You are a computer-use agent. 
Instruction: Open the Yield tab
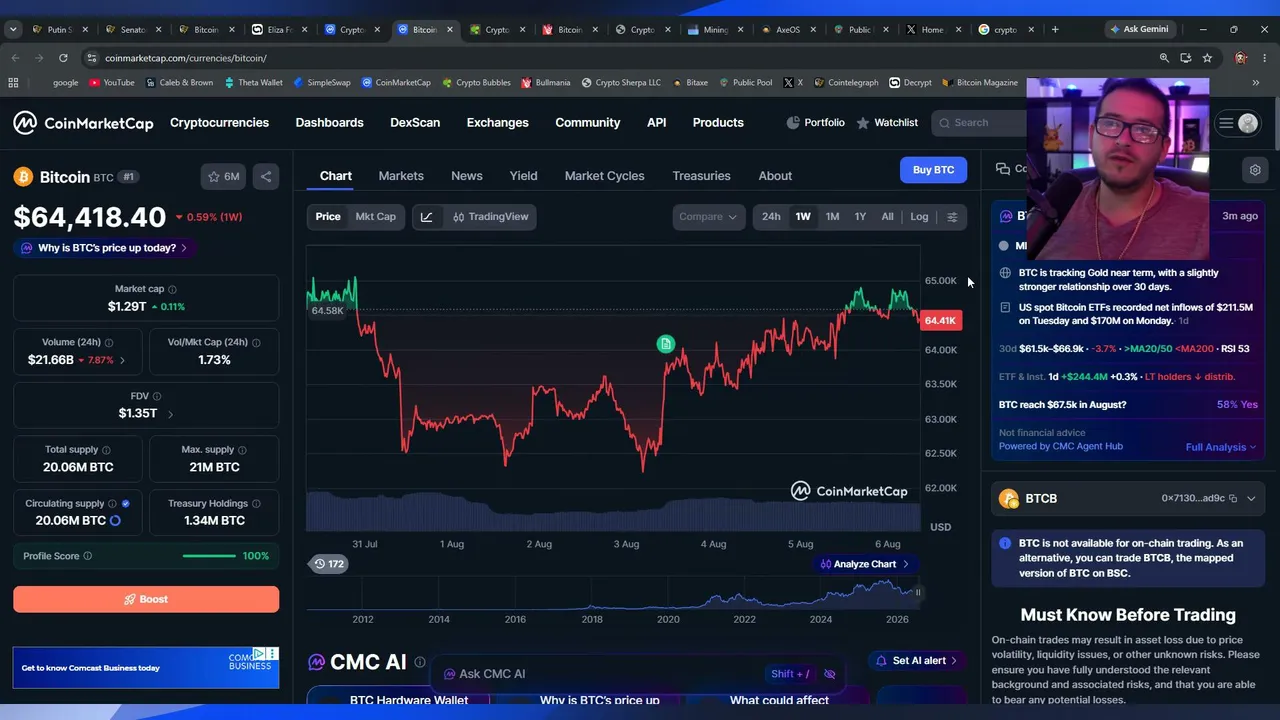pyautogui.click(x=524, y=176)
